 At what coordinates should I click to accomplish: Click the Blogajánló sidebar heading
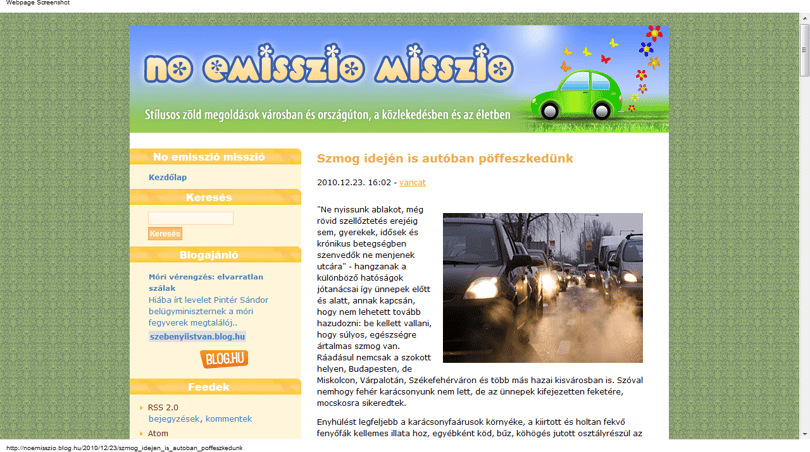[x=209, y=255]
